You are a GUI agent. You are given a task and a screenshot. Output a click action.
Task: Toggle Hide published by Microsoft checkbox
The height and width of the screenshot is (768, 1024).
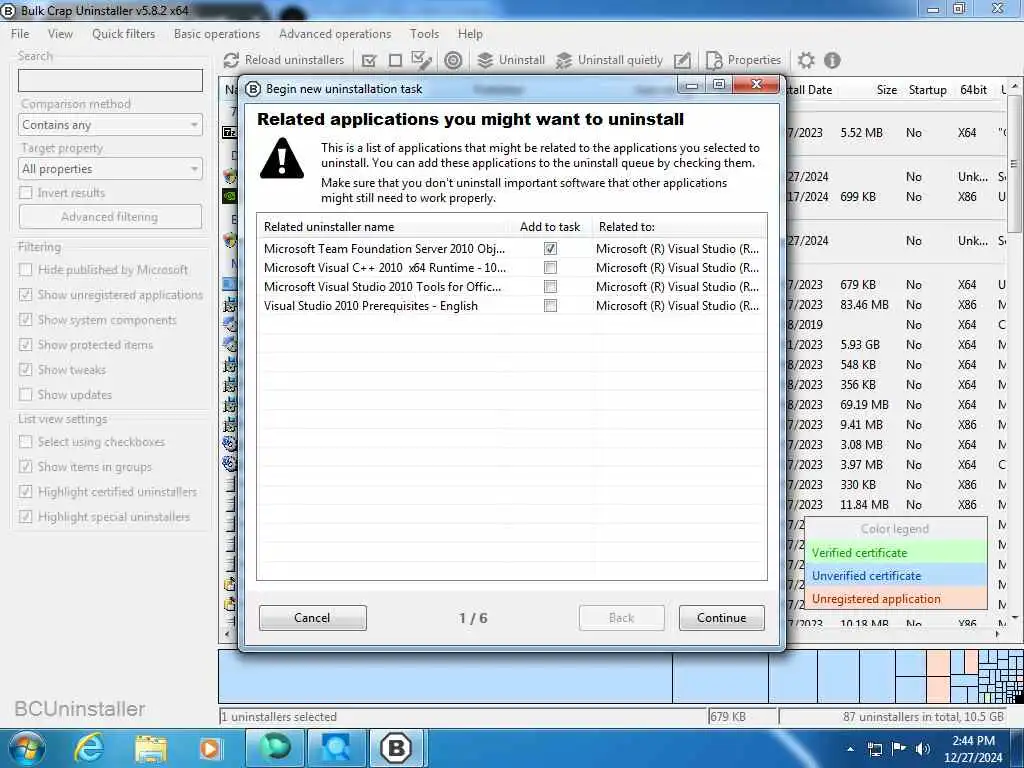pos(26,270)
